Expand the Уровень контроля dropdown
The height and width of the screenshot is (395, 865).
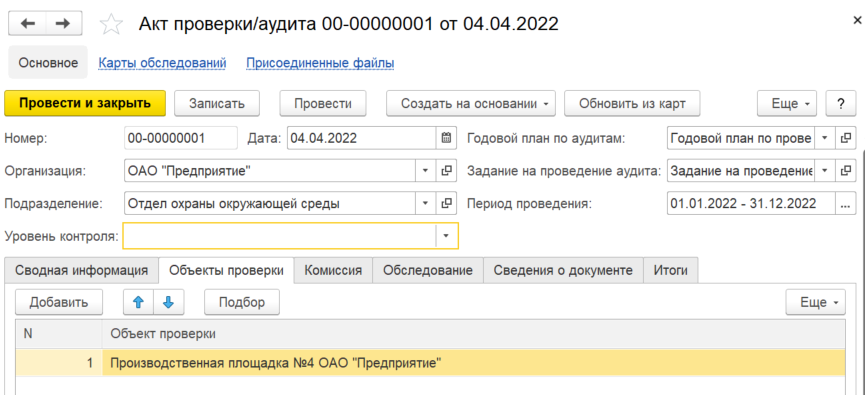click(446, 236)
